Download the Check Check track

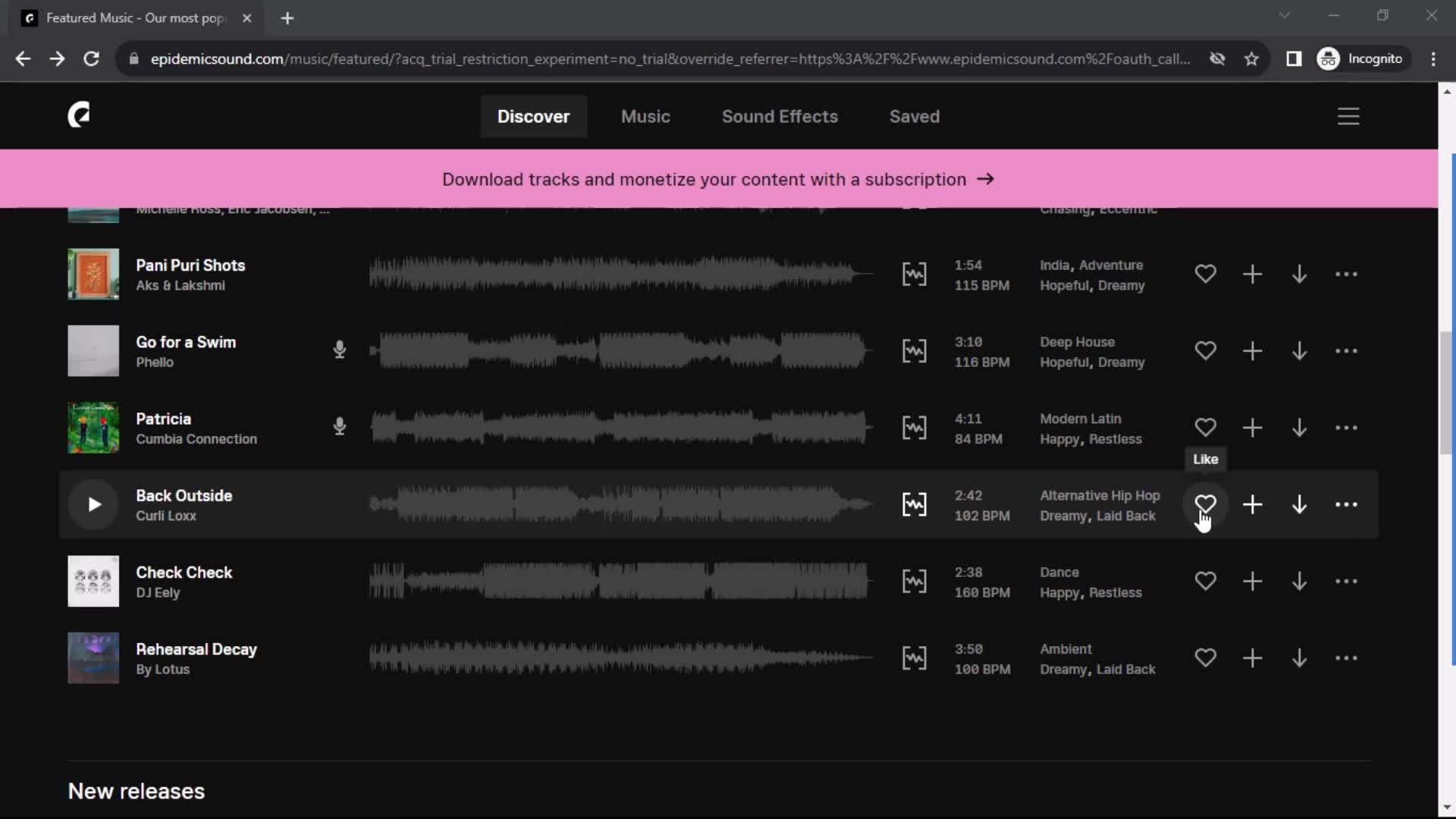point(1299,581)
